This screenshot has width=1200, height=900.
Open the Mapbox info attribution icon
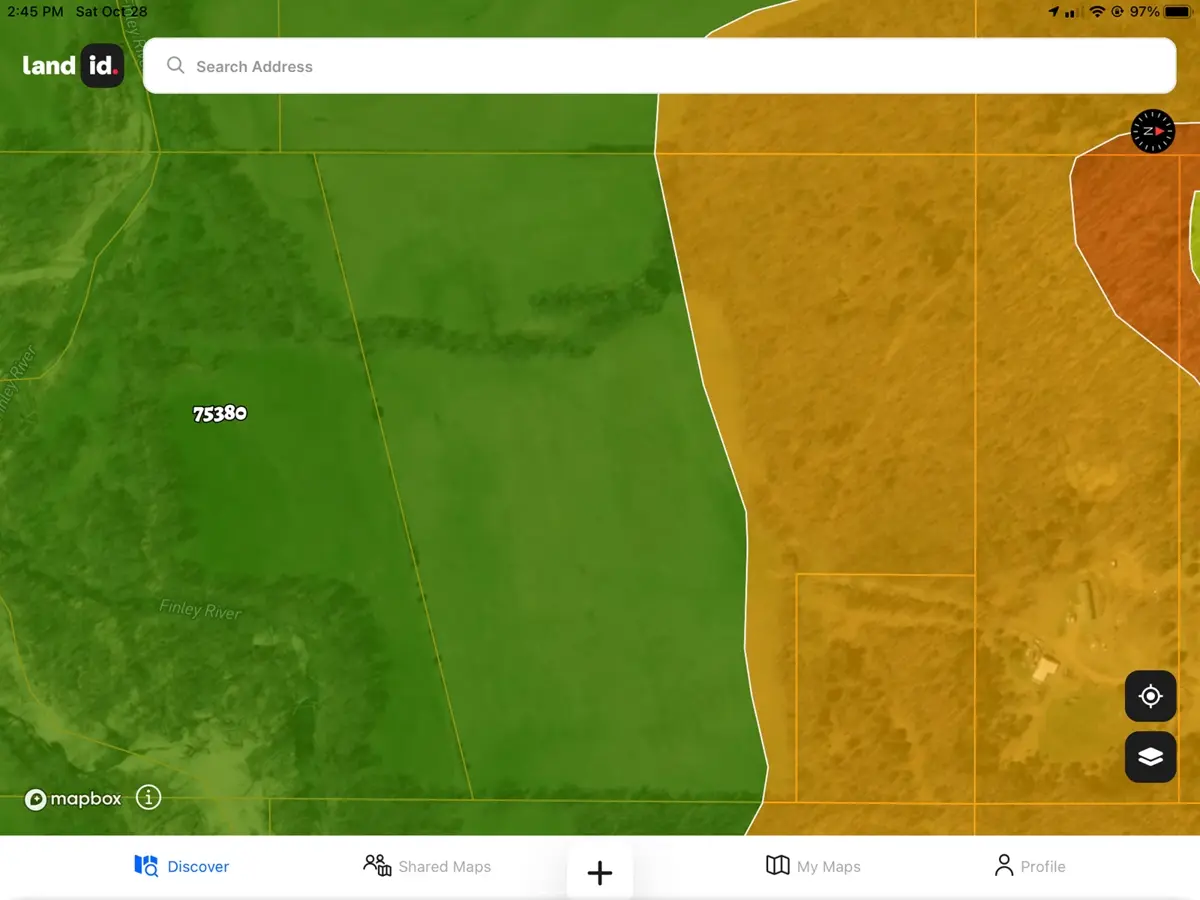coord(148,798)
